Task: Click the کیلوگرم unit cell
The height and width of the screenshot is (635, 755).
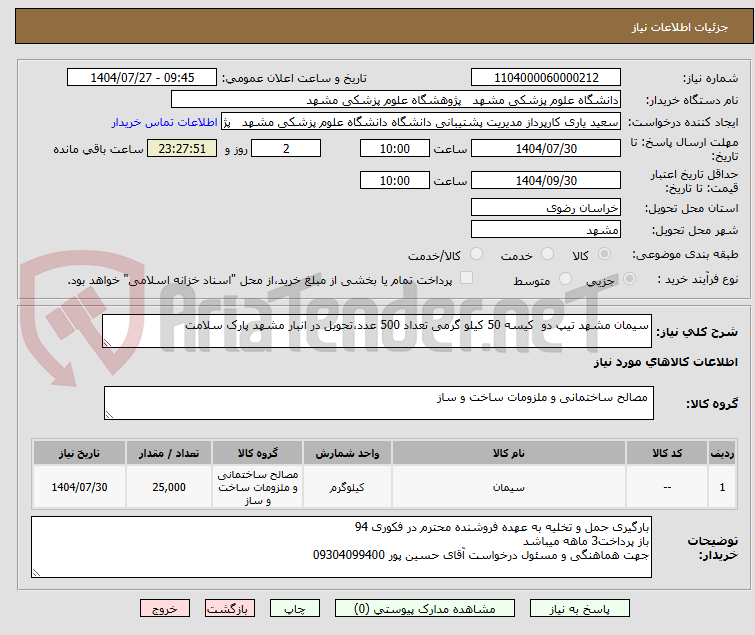Action: coord(347,487)
